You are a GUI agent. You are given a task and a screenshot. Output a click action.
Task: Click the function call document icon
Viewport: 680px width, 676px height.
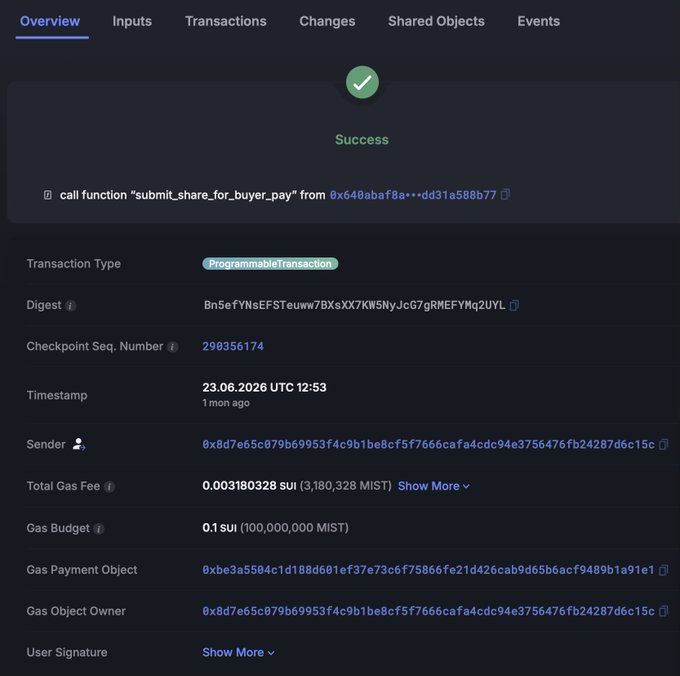tap(48, 195)
